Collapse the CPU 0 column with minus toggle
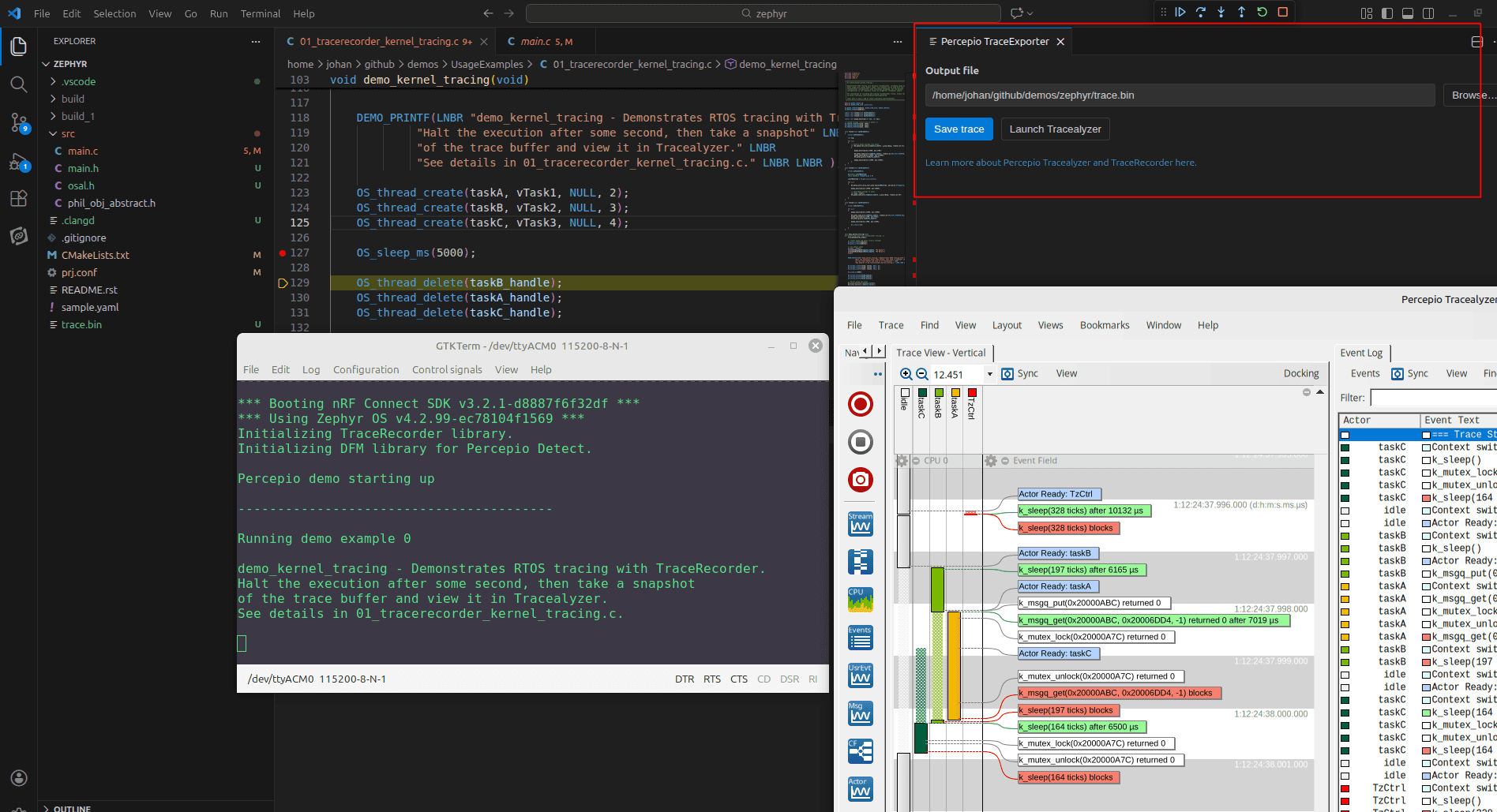This screenshot has height=812, width=1497. coord(916,461)
